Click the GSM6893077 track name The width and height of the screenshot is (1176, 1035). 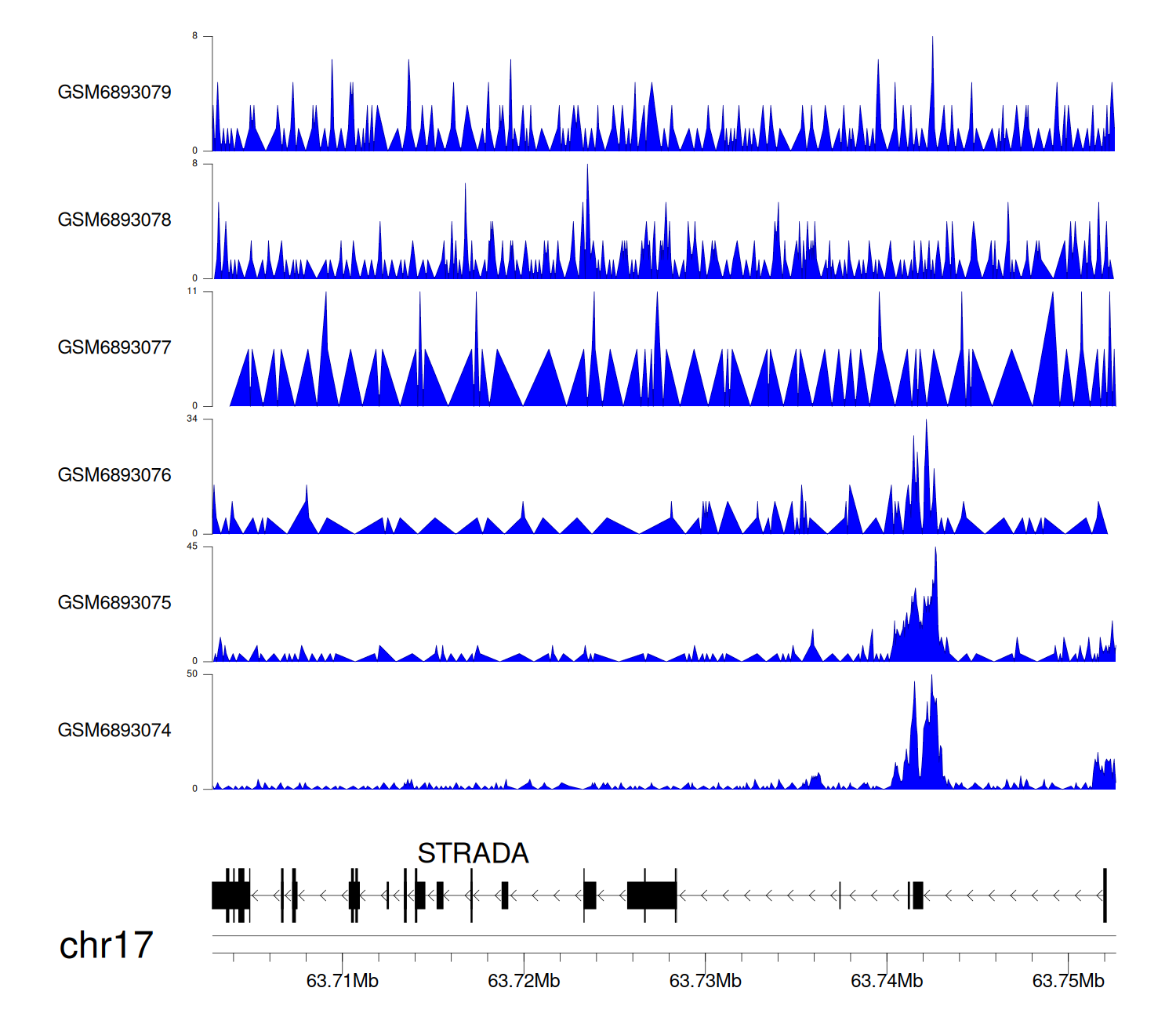tap(114, 347)
